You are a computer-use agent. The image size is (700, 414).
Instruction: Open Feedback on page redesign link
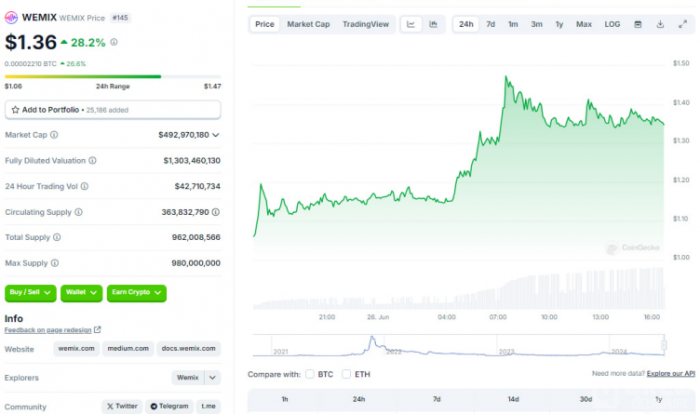click(48, 330)
